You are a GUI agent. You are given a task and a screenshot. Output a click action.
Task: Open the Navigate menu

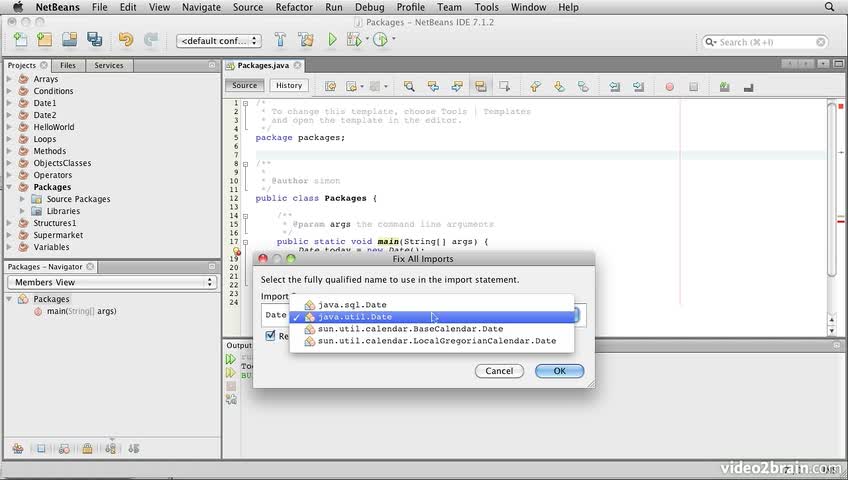pos(201,7)
